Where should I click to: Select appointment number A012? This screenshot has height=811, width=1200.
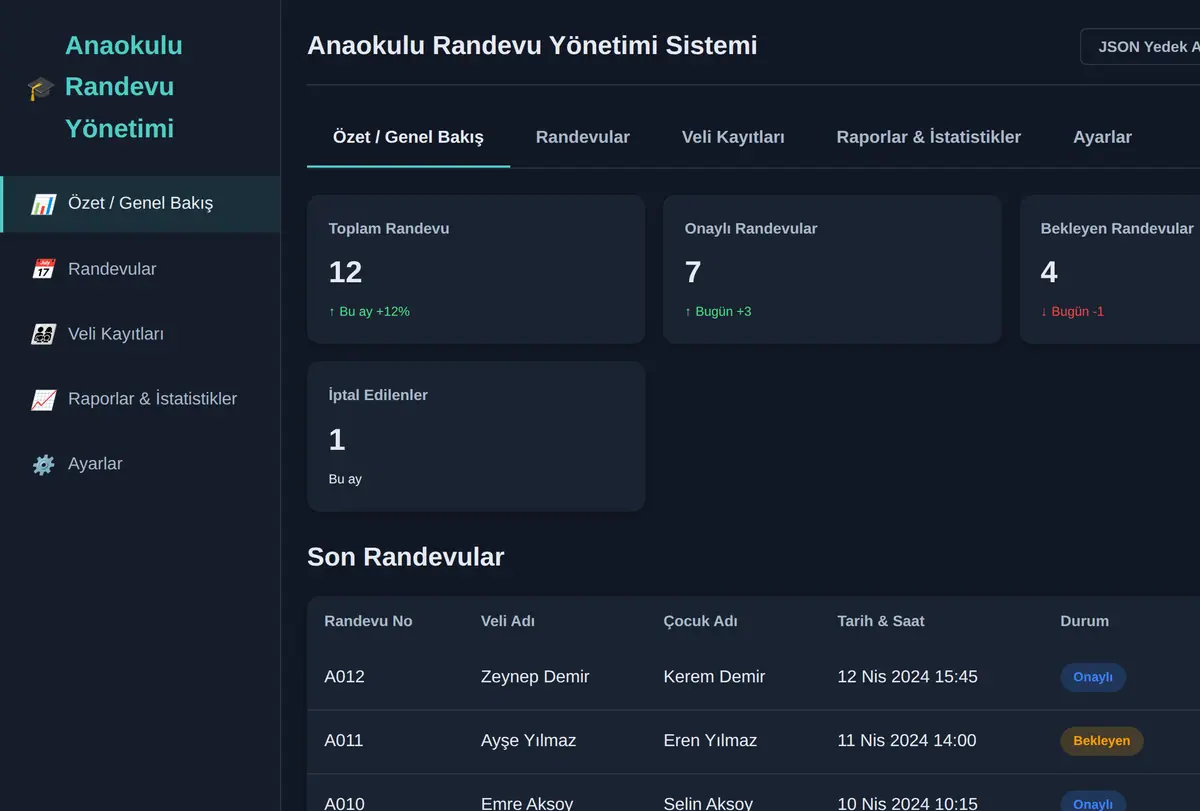coord(344,677)
